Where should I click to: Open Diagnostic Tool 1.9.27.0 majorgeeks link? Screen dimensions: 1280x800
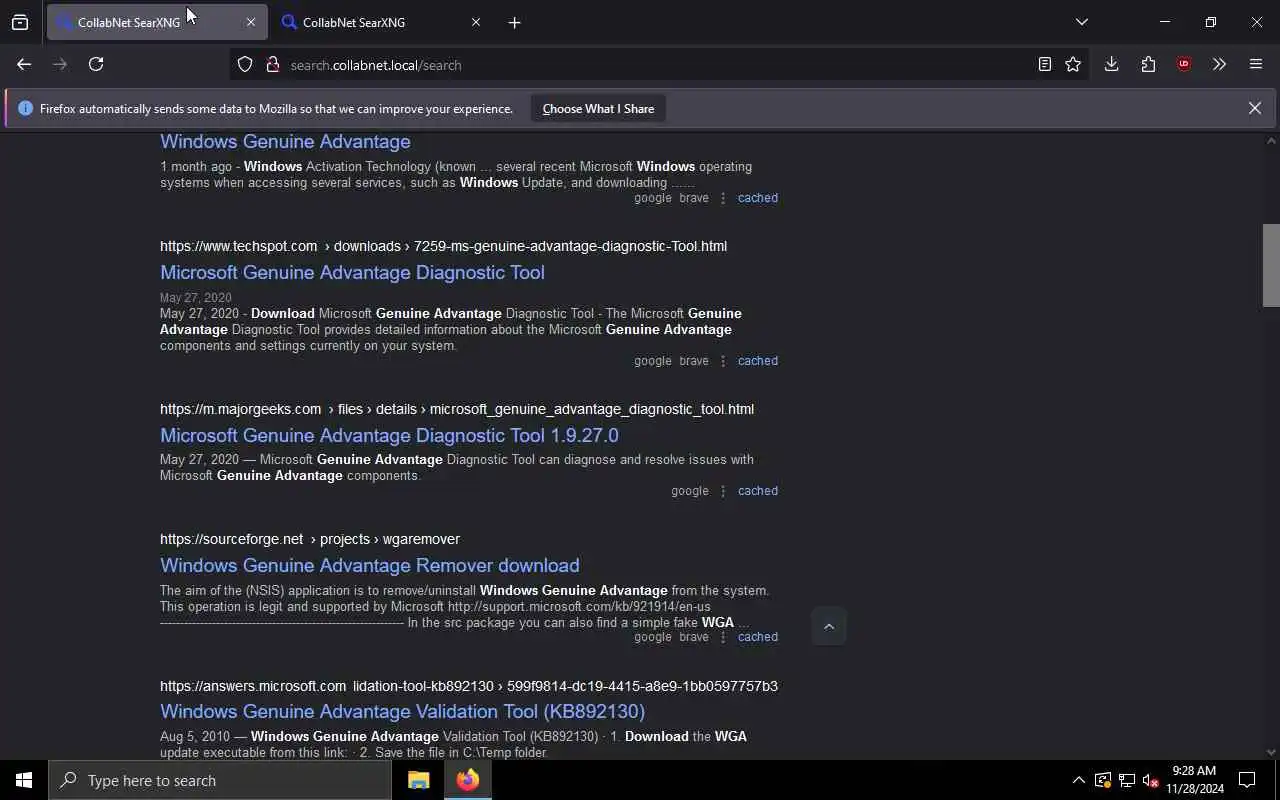tap(389, 435)
